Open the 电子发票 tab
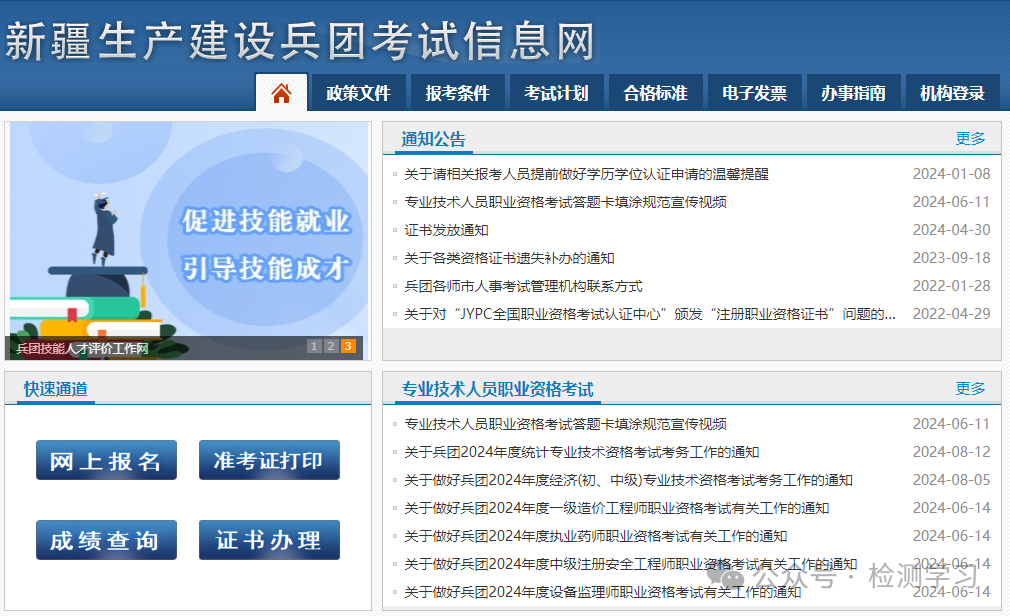Screen dimensions: 1010x616 (754, 91)
